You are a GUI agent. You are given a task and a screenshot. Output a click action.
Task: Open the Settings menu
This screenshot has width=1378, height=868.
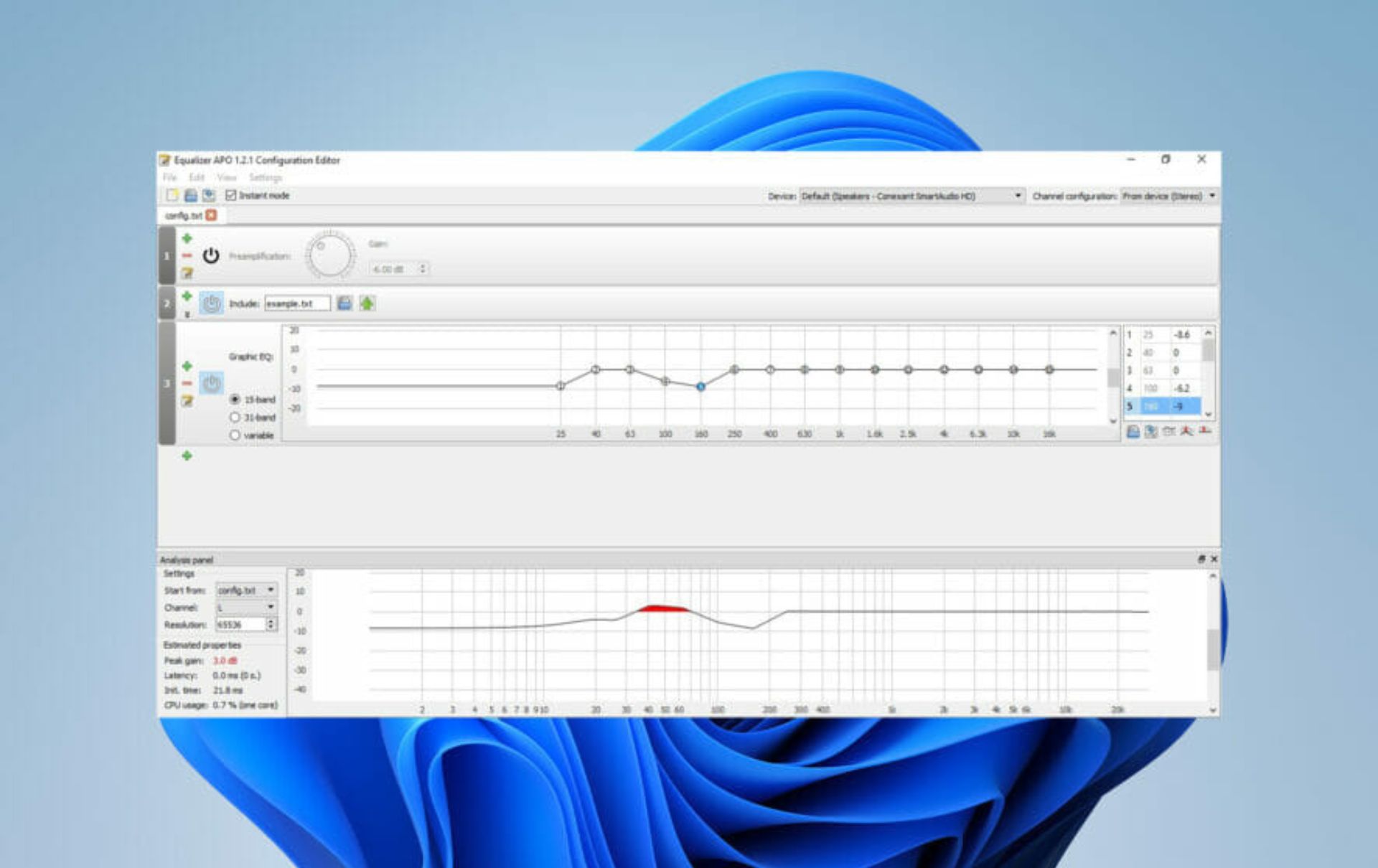pyautogui.click(x=266, y=177)
